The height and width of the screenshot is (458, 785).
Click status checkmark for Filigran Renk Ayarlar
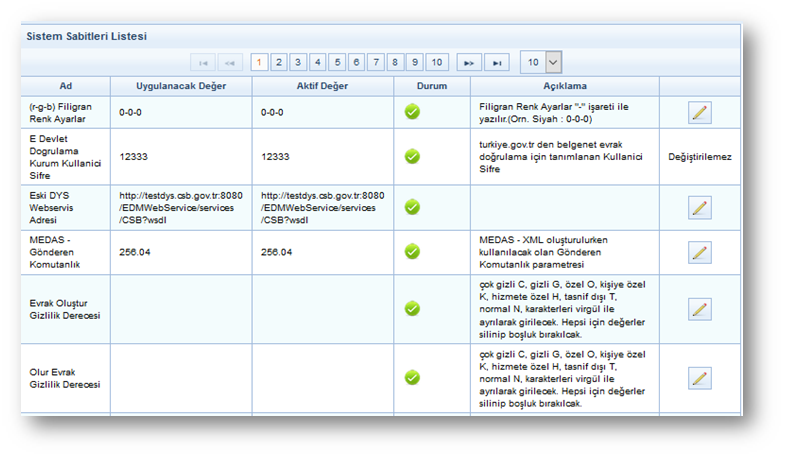click(412, 112)
